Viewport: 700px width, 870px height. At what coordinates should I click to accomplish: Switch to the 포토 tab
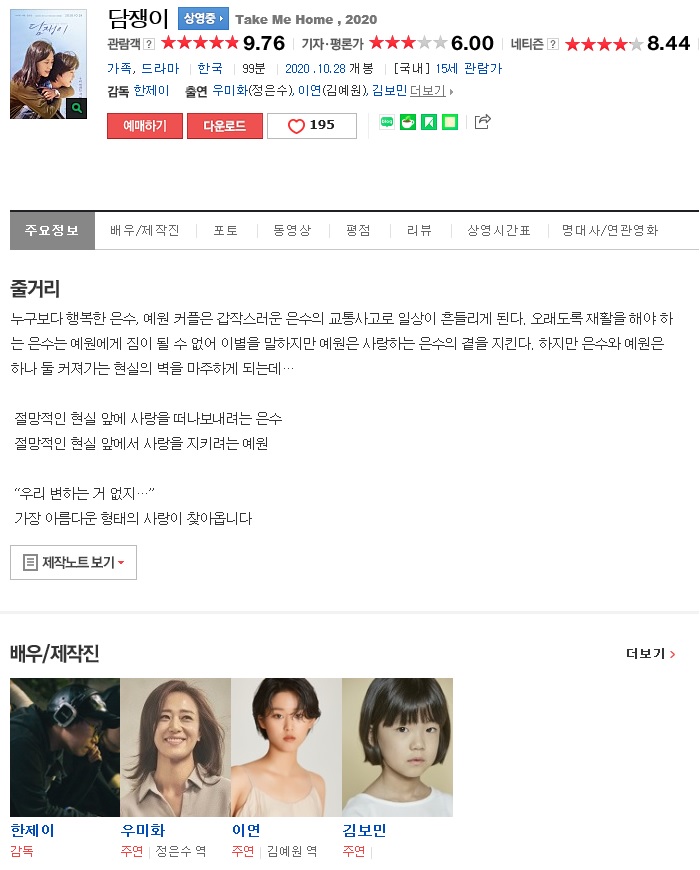click(226, 230)
